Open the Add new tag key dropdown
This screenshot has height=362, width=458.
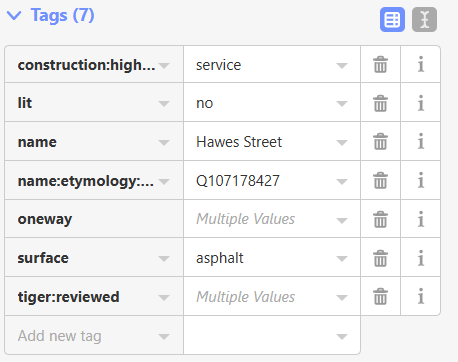[164, 337]
